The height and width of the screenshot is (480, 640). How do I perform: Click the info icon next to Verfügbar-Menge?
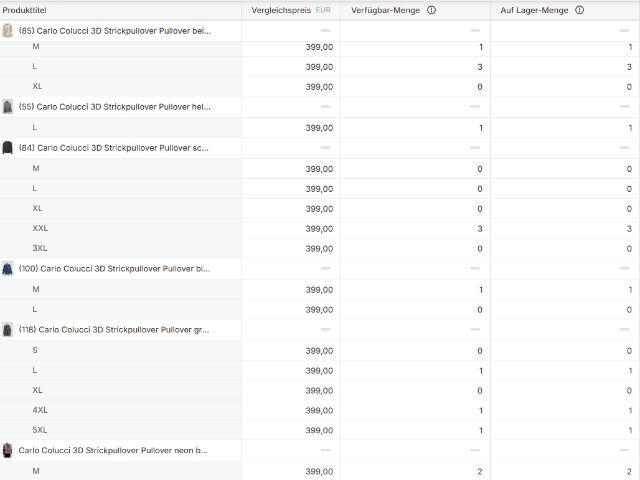pos(431,10)
